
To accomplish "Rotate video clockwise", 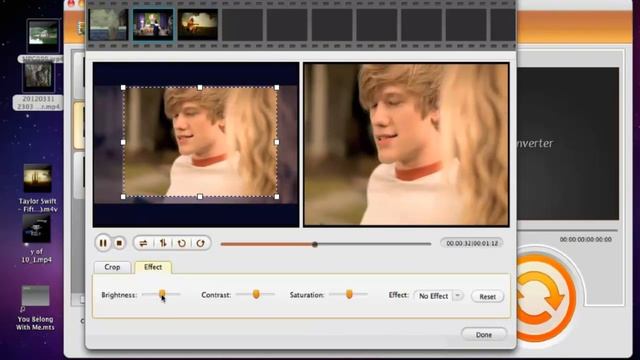I will 200,243.
